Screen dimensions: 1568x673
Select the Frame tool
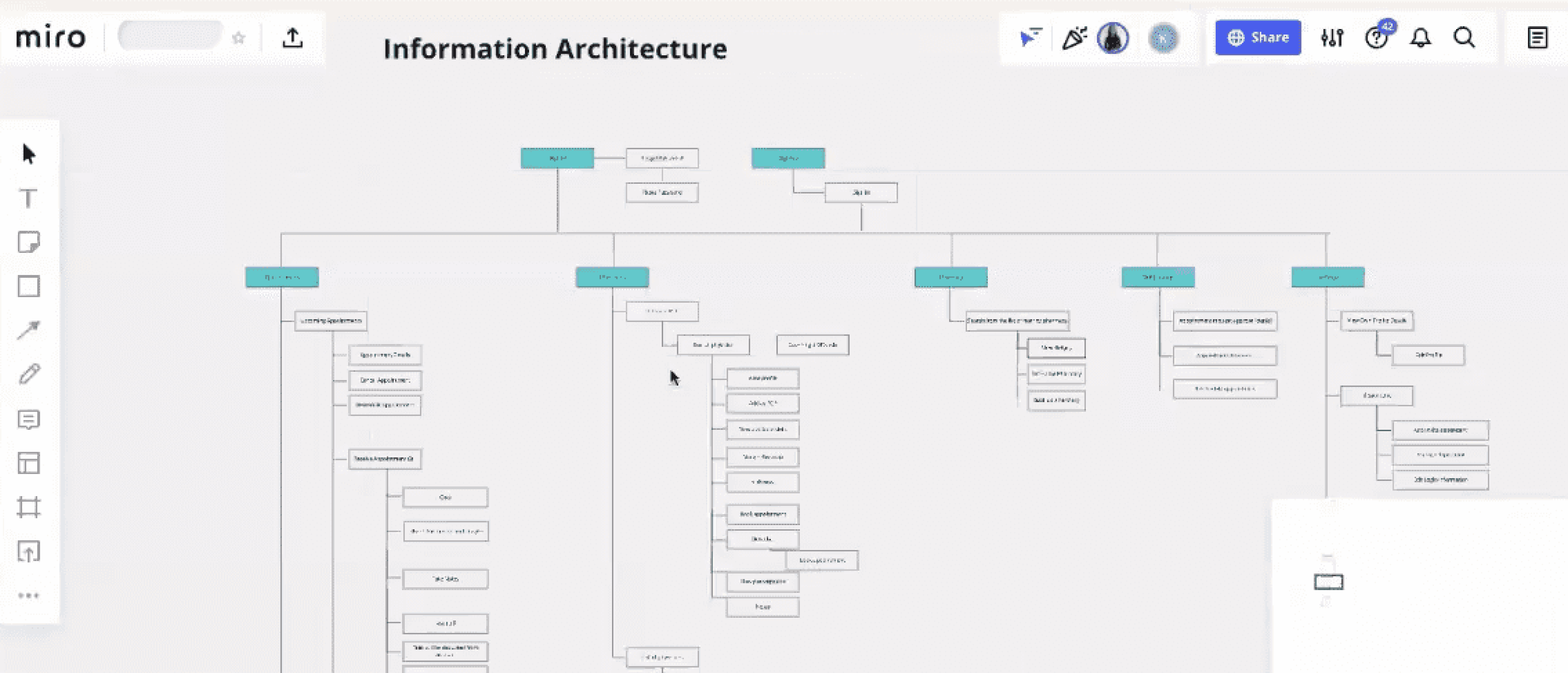tap(29, 507)
